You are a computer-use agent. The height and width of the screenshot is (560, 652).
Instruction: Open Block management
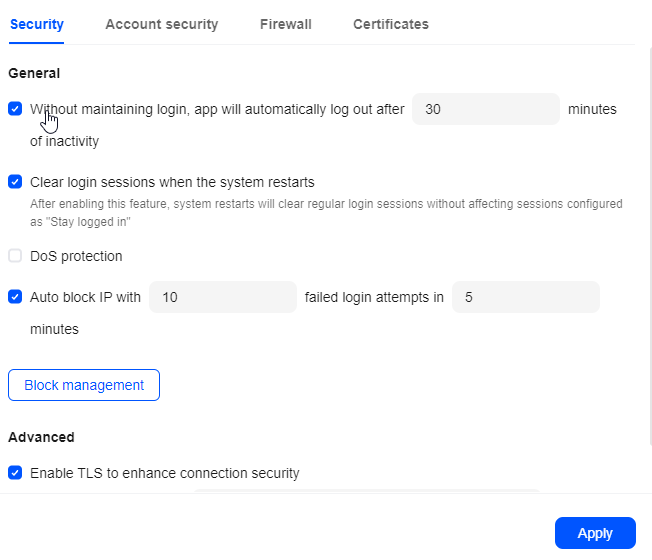[84, 385]
